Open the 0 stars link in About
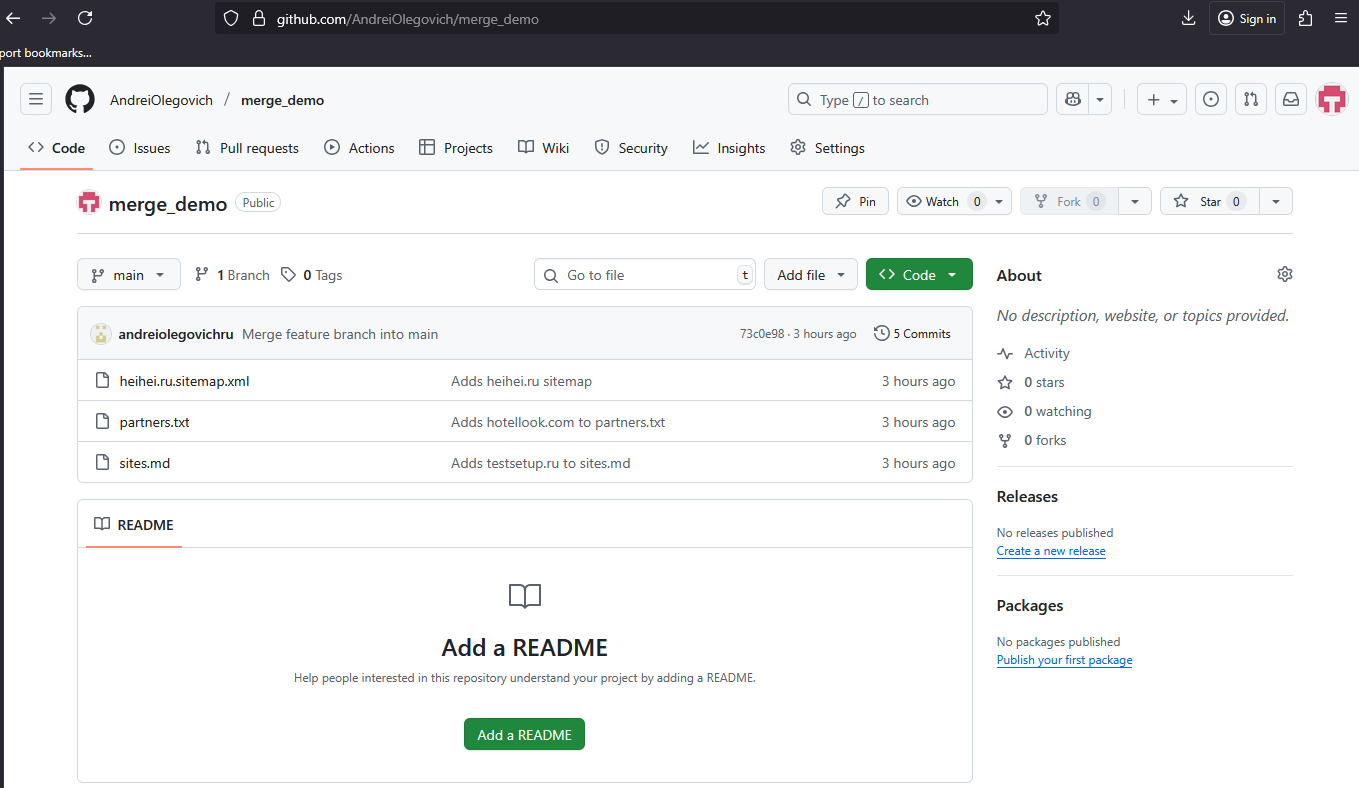 1031,382
